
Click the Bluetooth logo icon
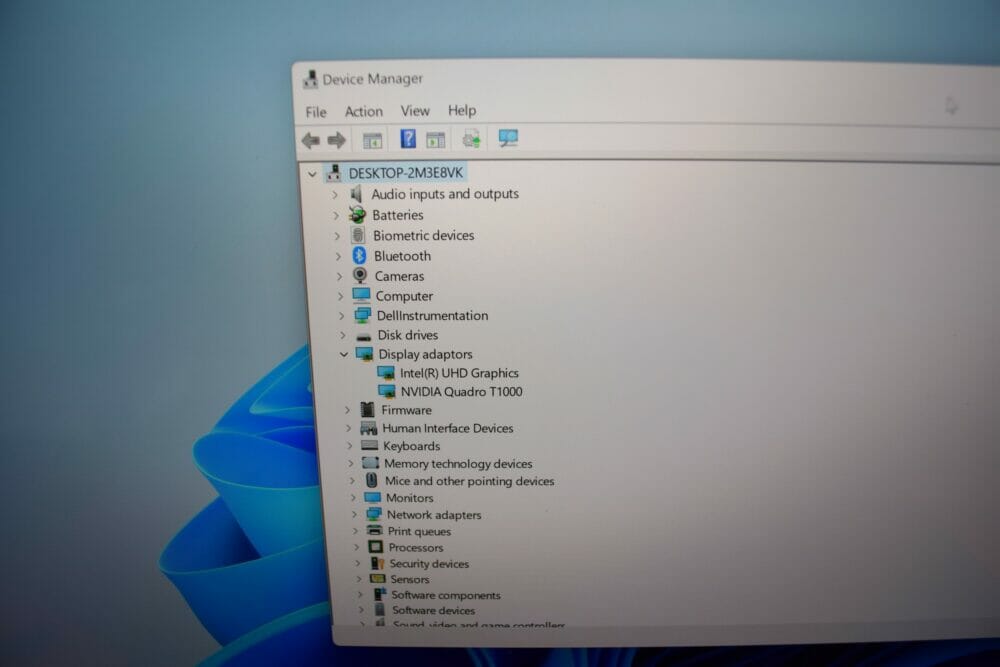pos(360,256)
